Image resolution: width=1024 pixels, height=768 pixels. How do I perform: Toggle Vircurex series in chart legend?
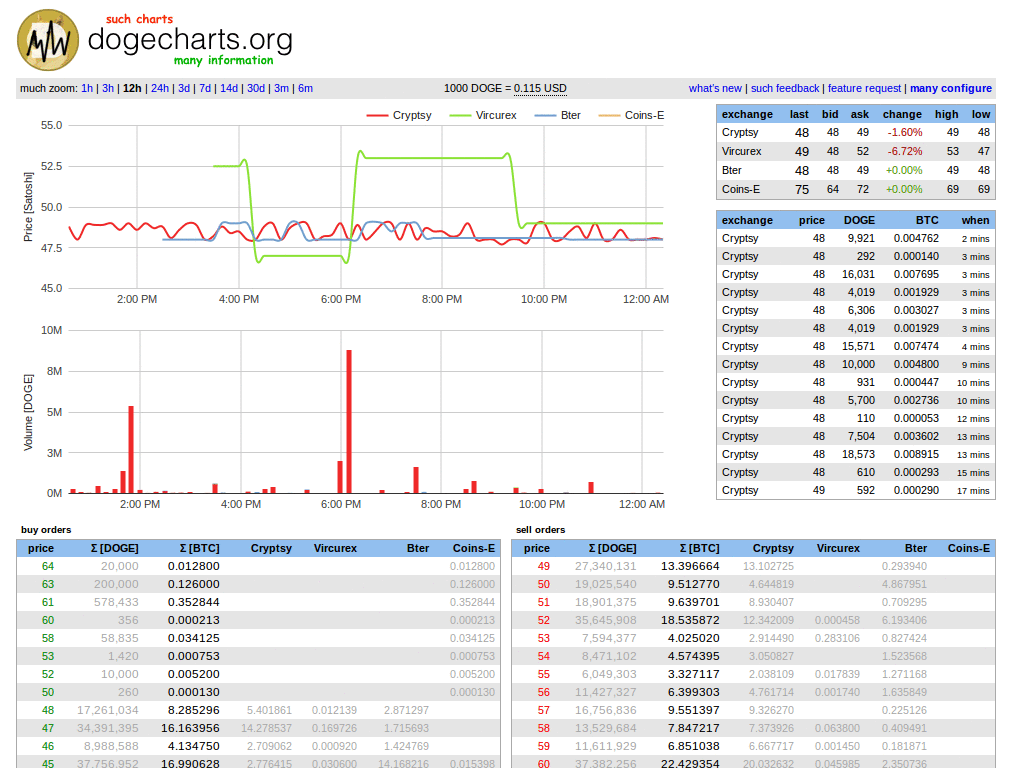coord(483,115)
